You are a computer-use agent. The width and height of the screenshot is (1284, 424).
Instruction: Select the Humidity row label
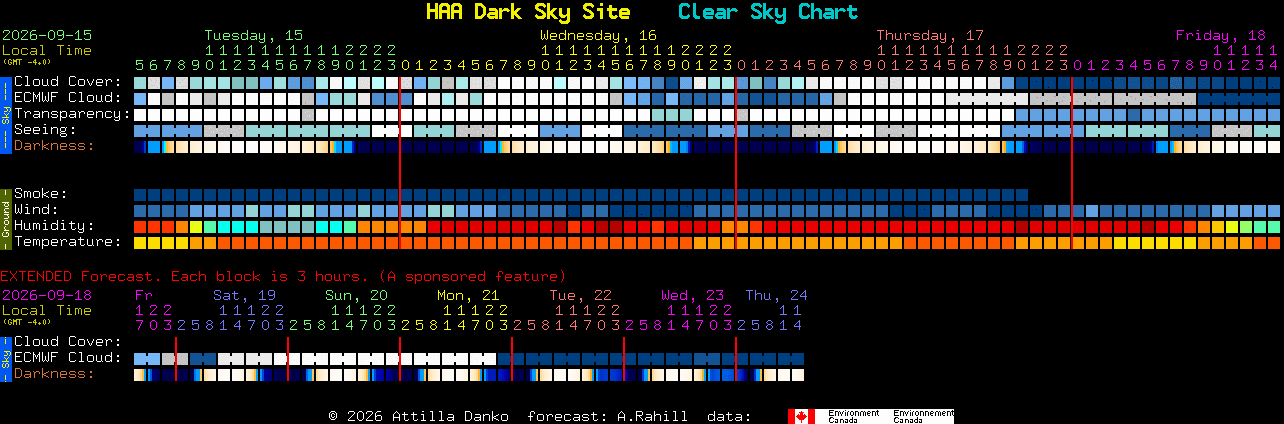pyautogui.click(x=54, y=226)
